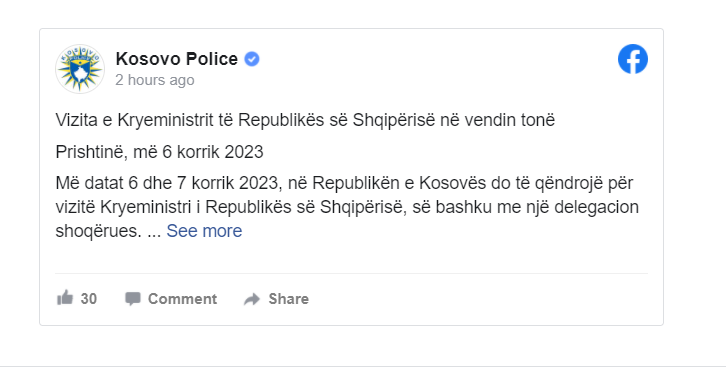
Task: Click the blue verified badge checkmark
Action: 252,59
